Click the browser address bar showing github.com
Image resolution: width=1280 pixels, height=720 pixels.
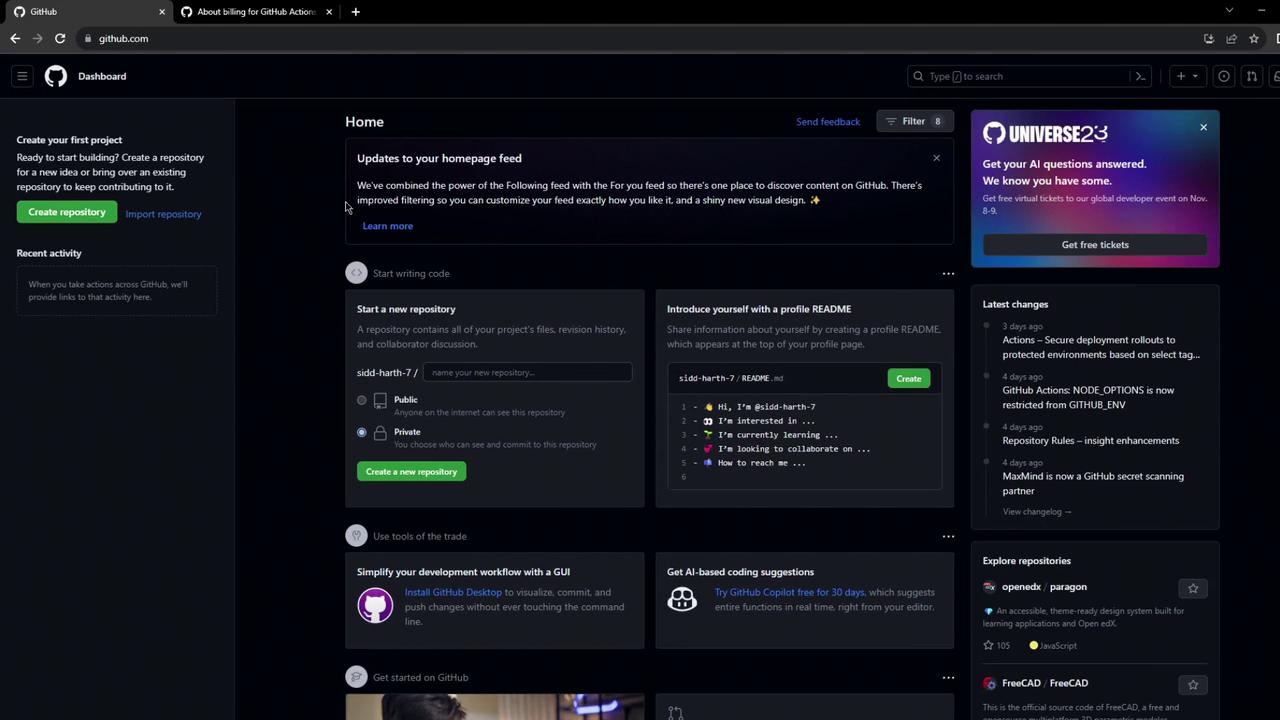pos(640,39)
